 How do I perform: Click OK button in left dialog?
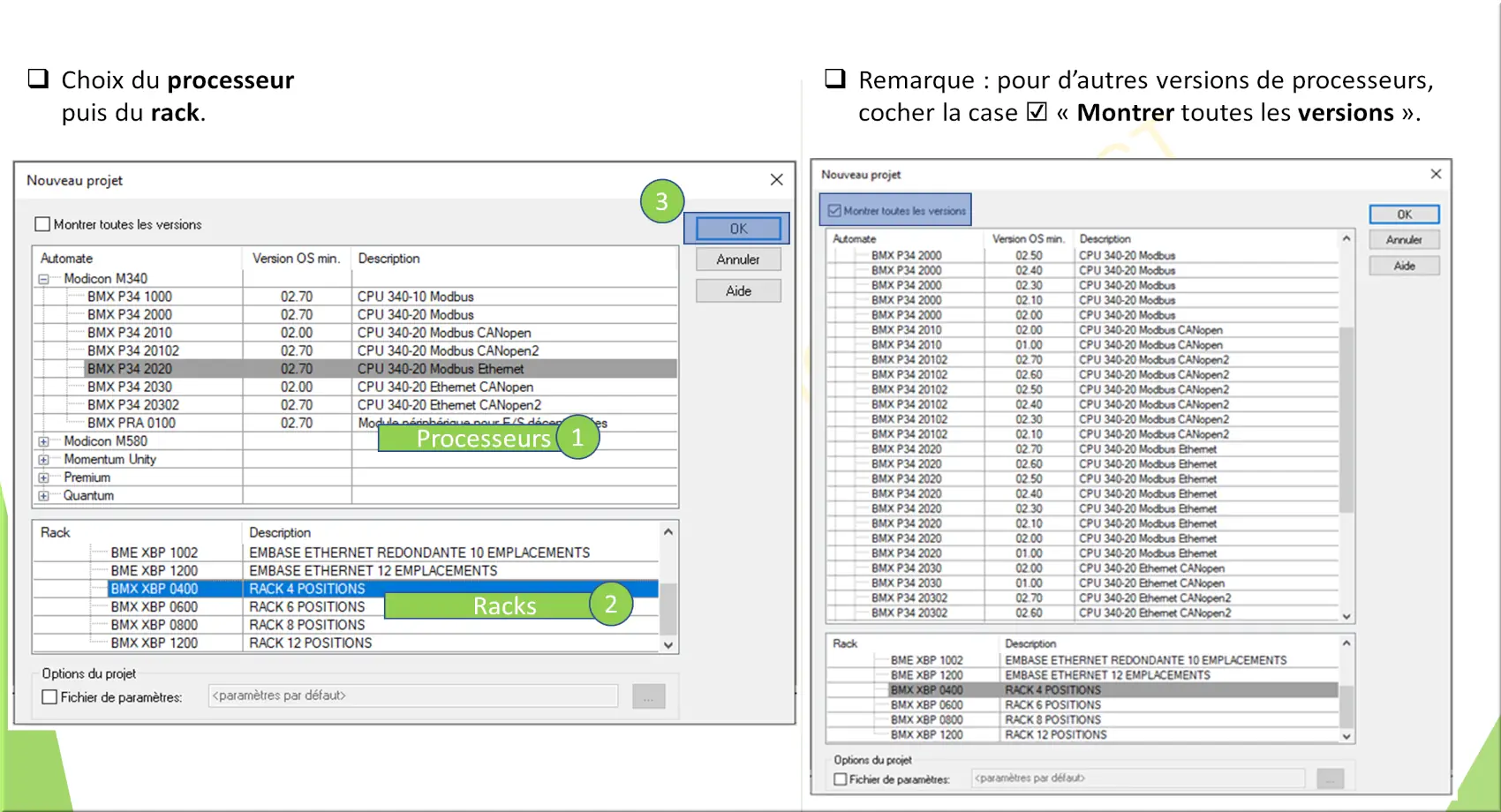(738, 229)
